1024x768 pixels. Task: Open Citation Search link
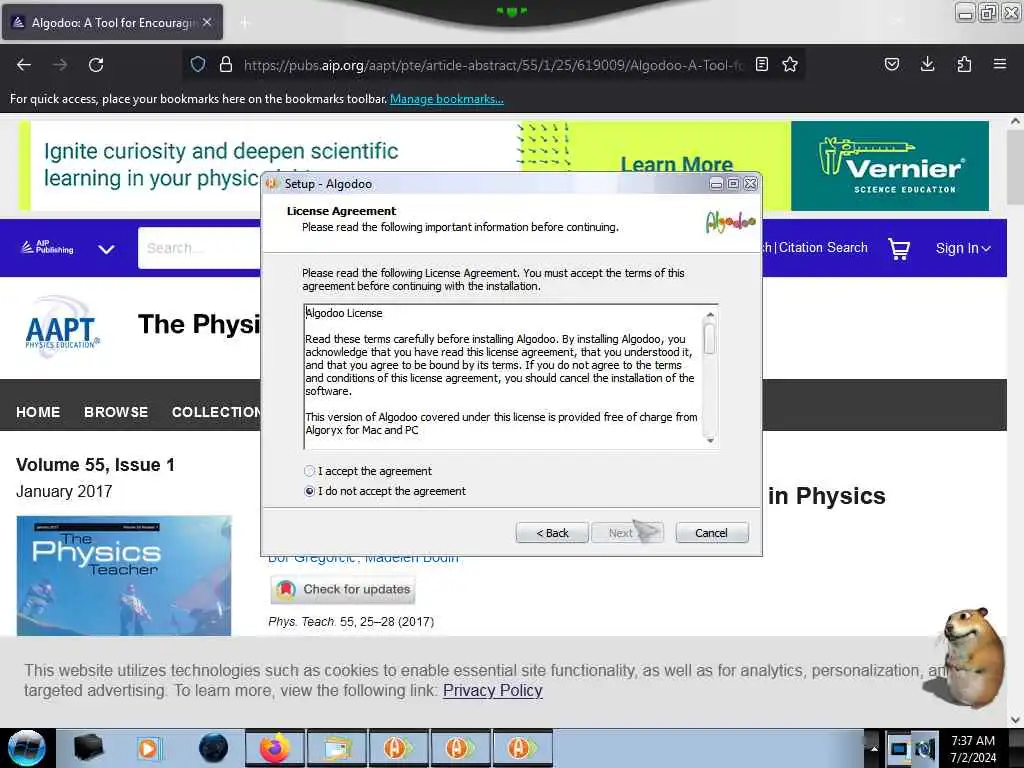tap(823, 248)
